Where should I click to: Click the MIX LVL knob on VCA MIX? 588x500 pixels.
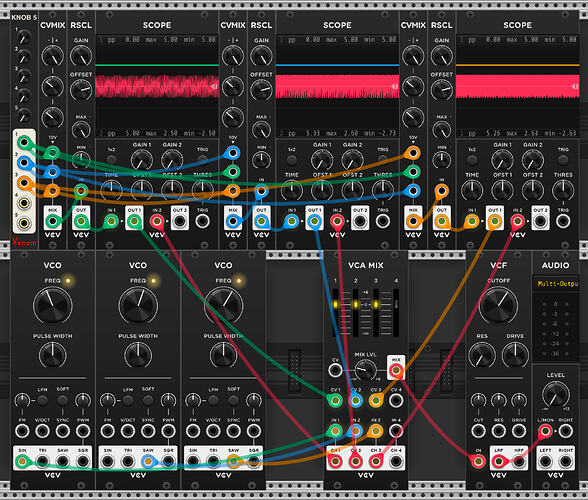tap(366, 370)
